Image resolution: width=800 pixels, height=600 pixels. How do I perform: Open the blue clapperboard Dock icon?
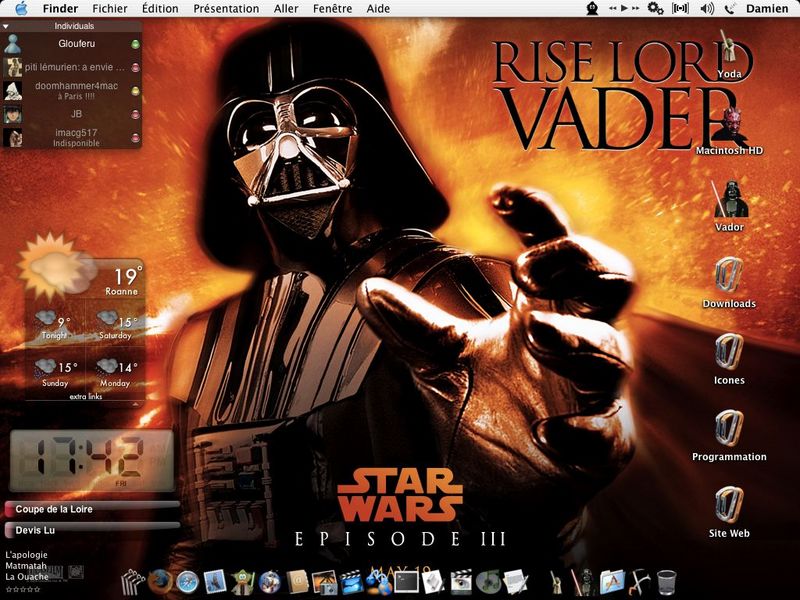tap(352, 582)
